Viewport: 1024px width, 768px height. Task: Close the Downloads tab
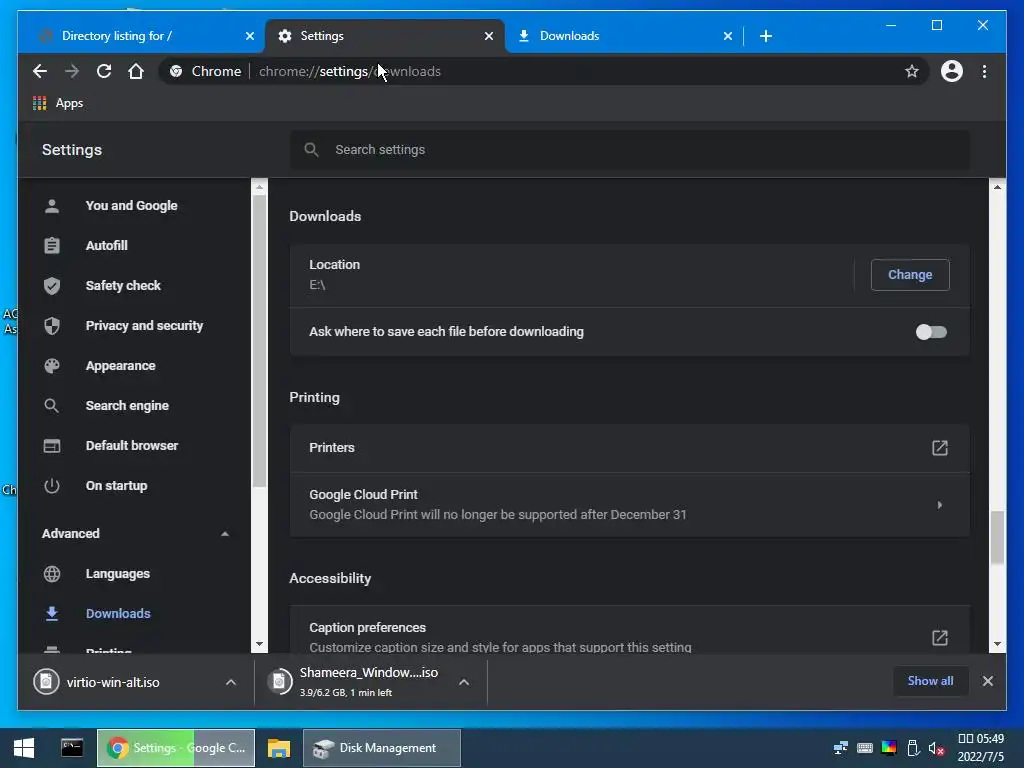click(x=728, y=36)
